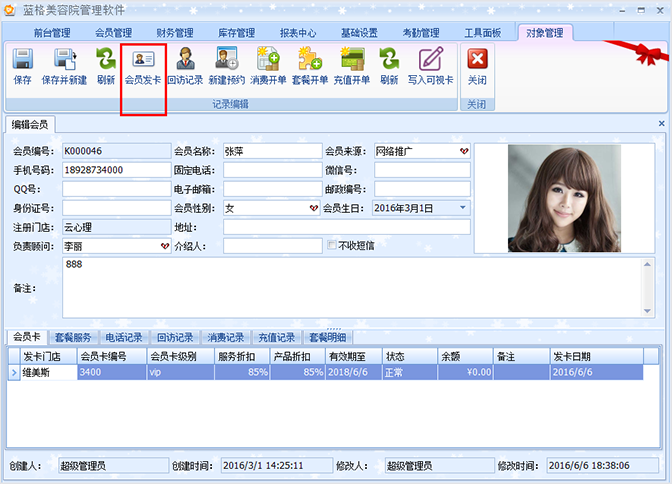Click 写入可视卡 write card icon
The image size is (672, 484).
click(430, 65)
